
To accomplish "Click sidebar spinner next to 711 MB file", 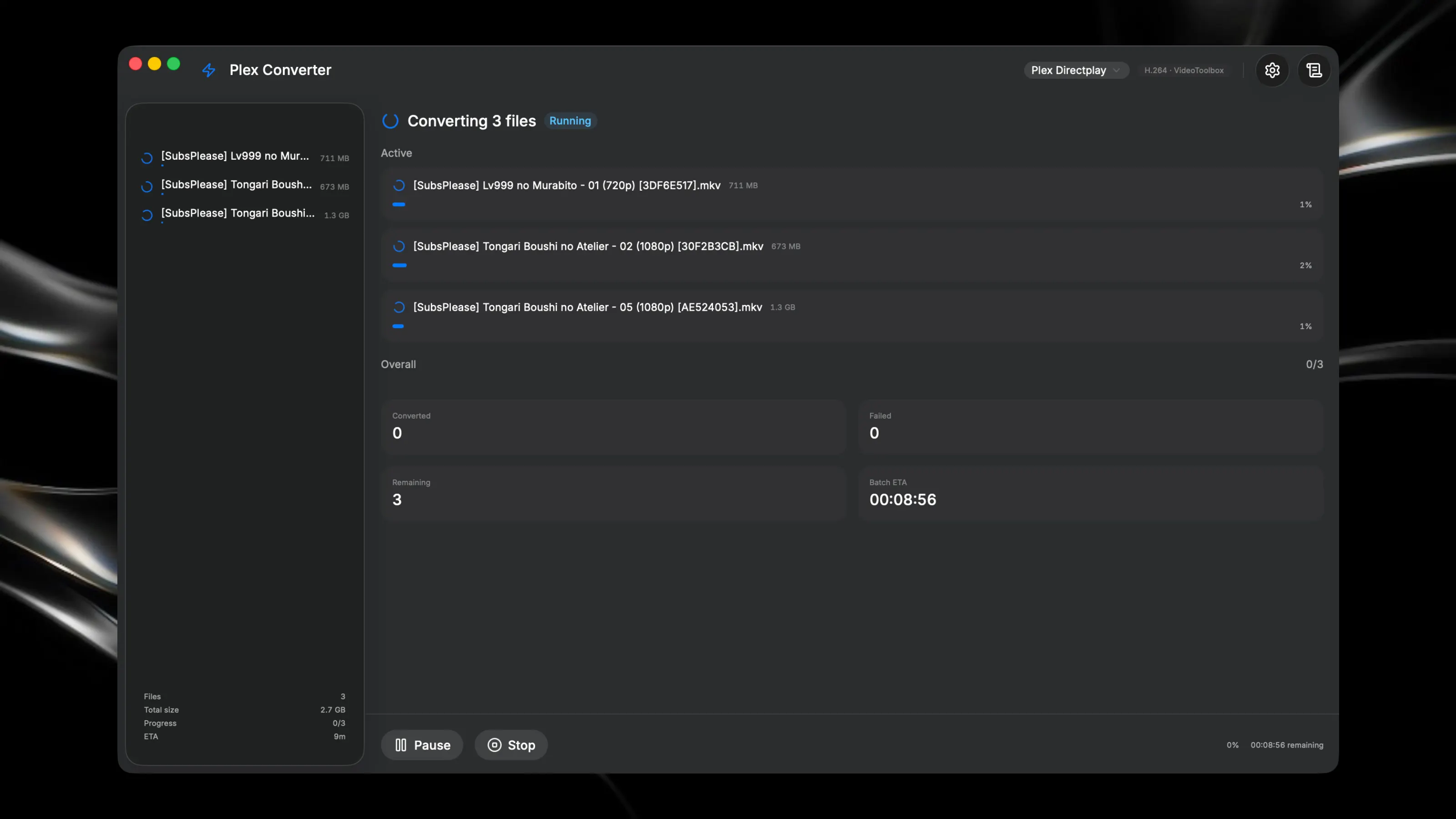I will [147, 158].
